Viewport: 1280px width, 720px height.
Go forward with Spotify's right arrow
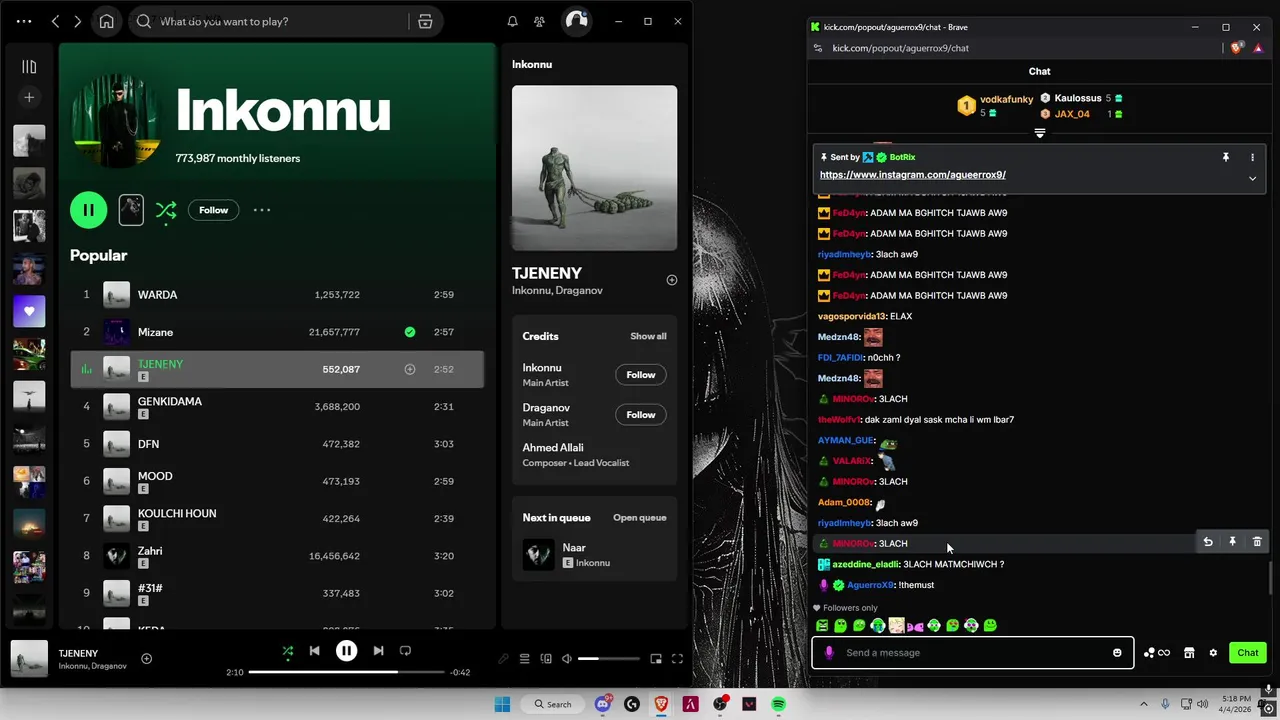point(77,21)
